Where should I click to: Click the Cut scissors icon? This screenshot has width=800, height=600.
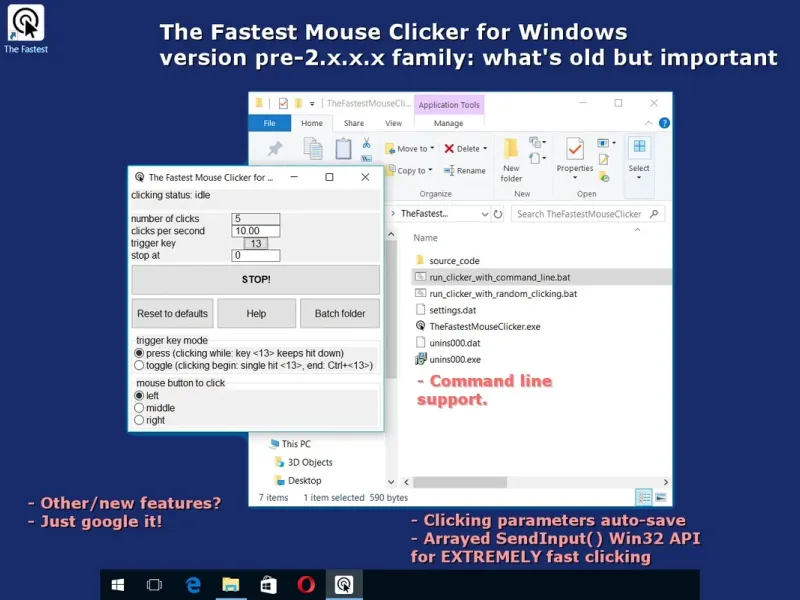(366, 143)
